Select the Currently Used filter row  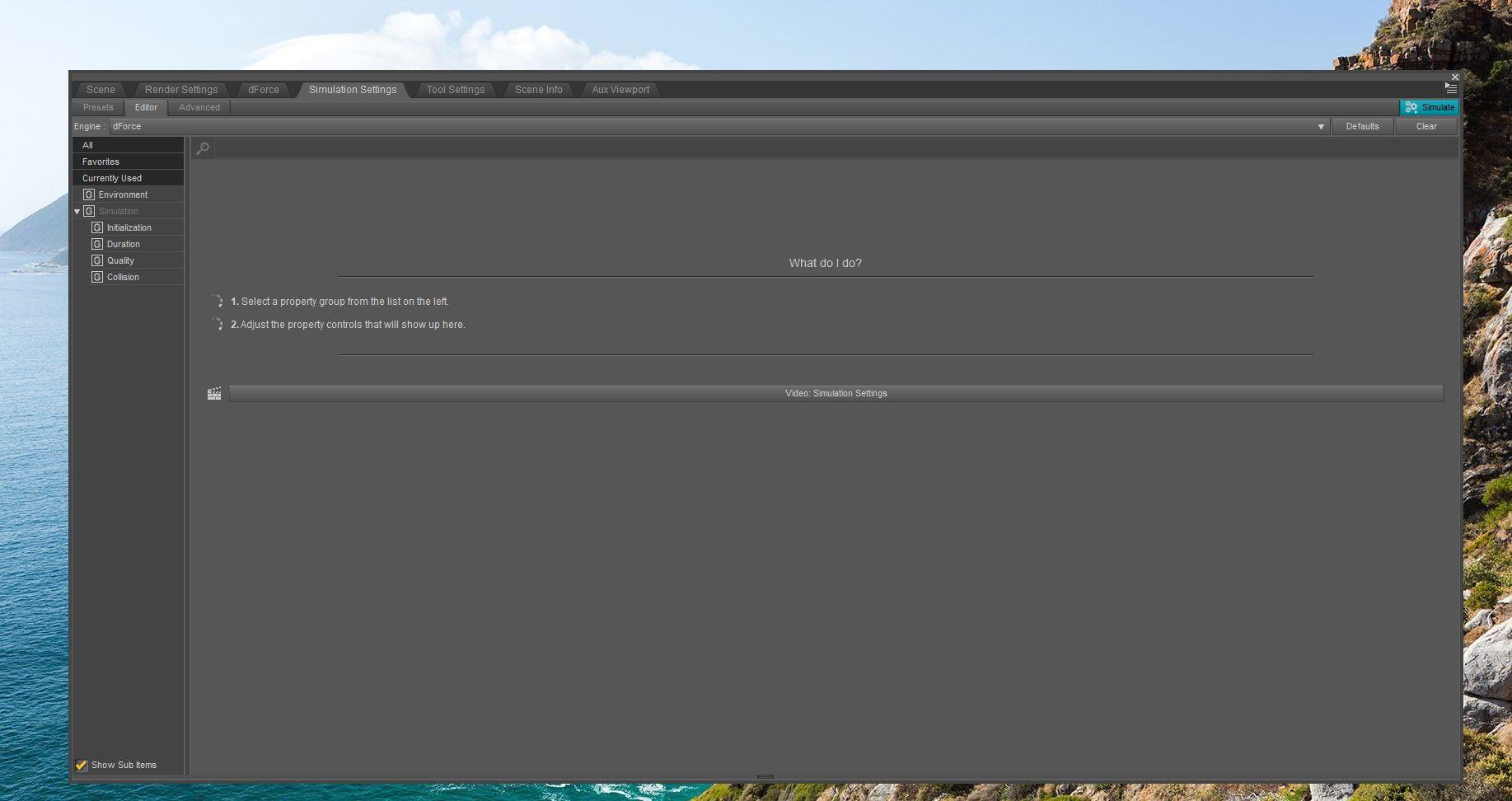[x=128, y=178]
